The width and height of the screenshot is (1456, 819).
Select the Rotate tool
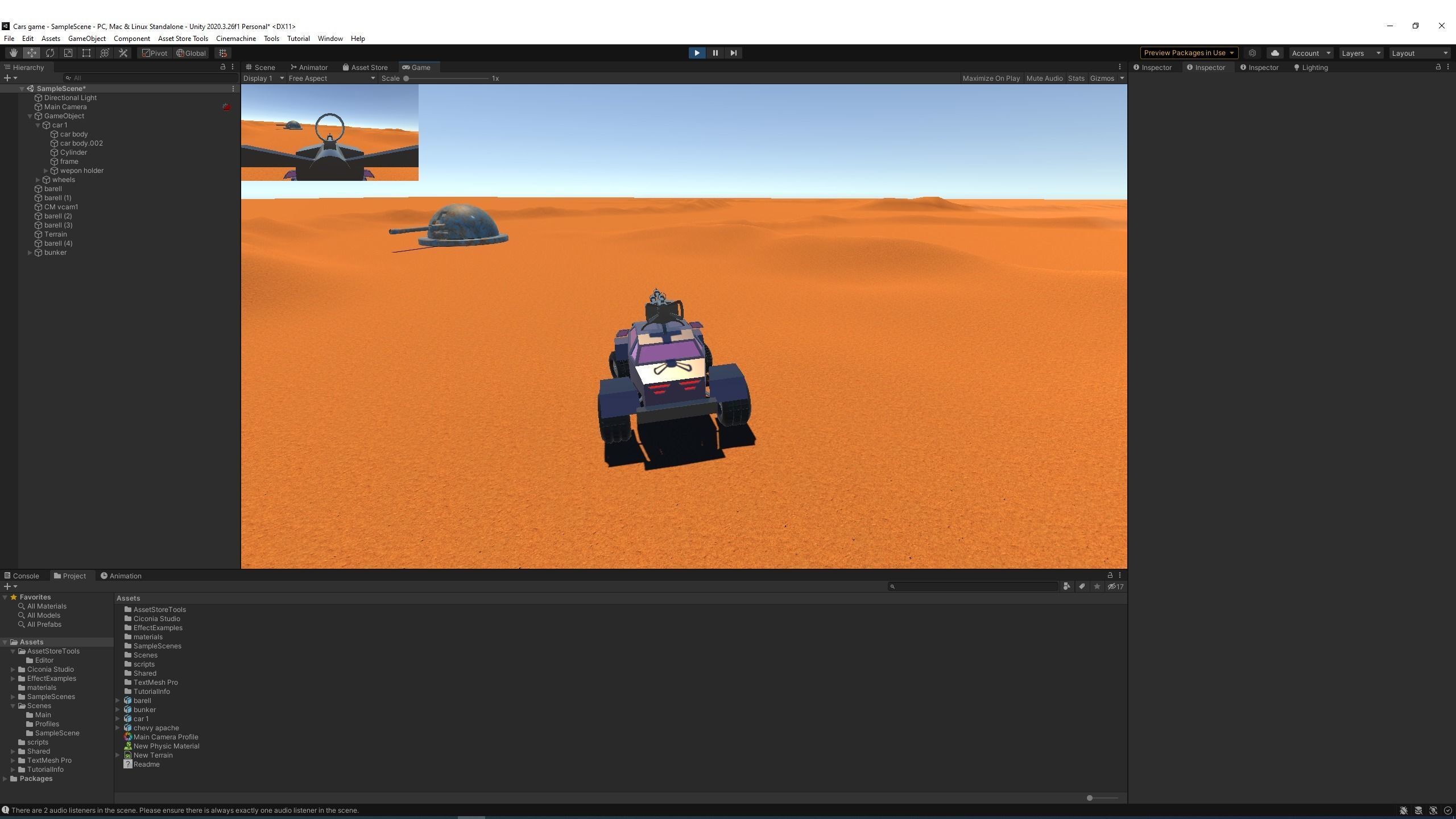(50, 53)
